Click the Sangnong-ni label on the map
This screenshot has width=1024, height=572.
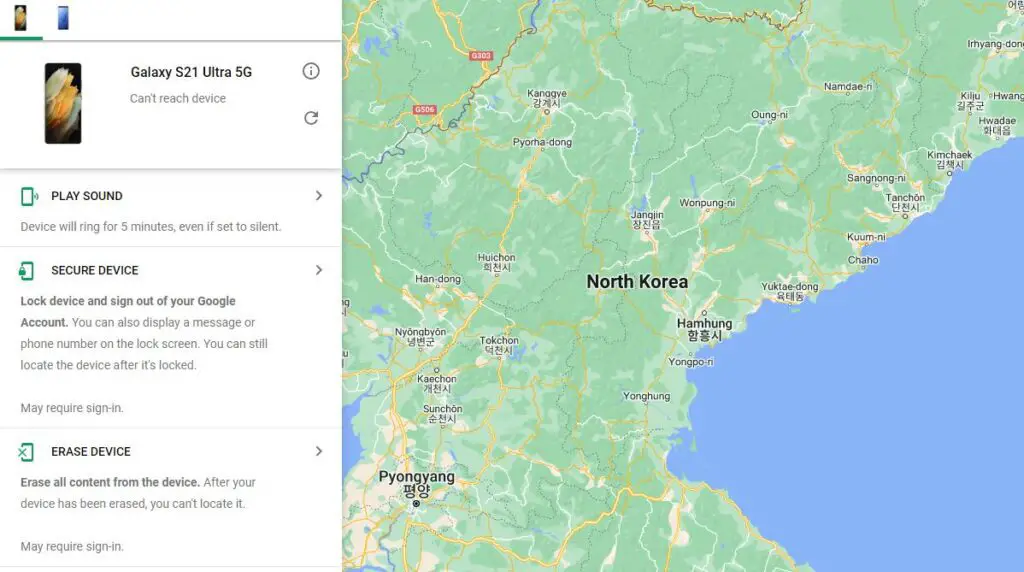876,178
